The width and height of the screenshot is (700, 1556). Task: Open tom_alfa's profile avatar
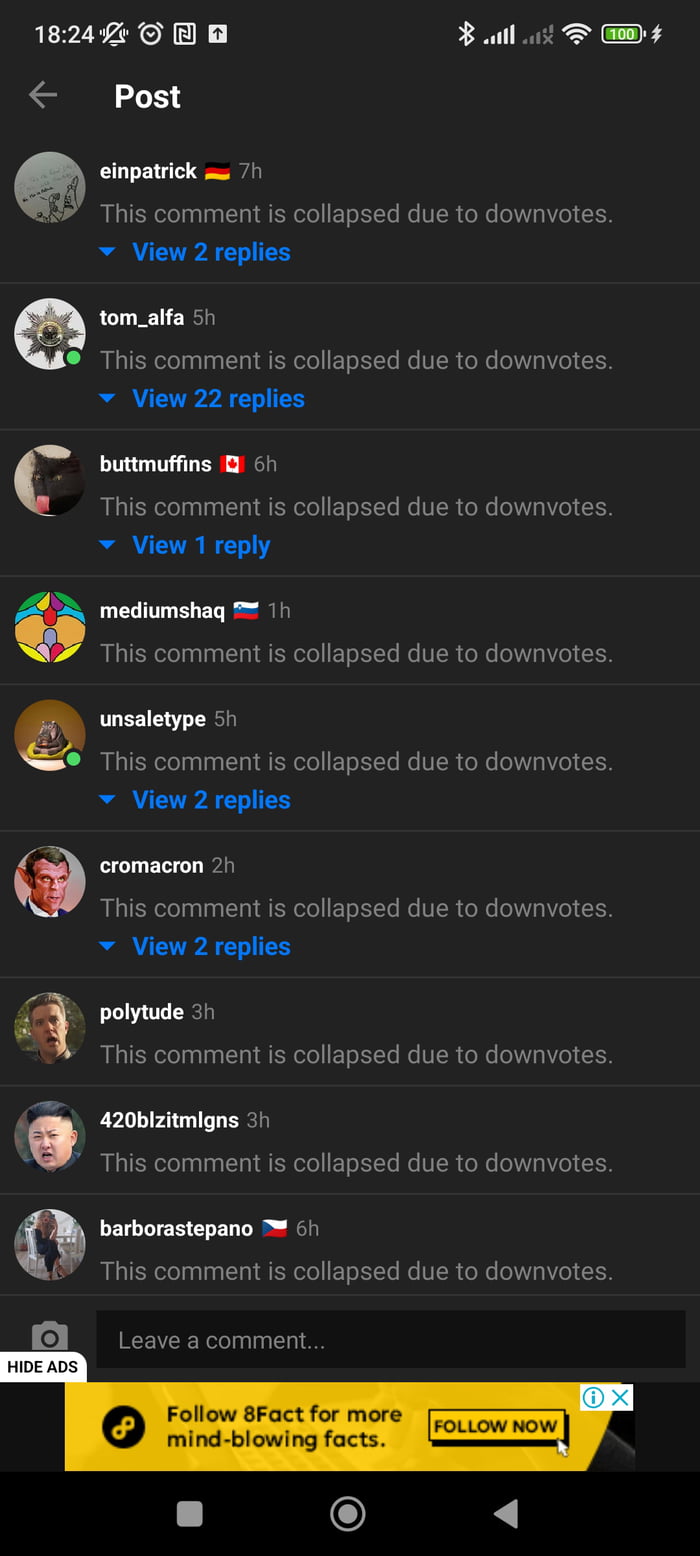[x=50, y=334]
